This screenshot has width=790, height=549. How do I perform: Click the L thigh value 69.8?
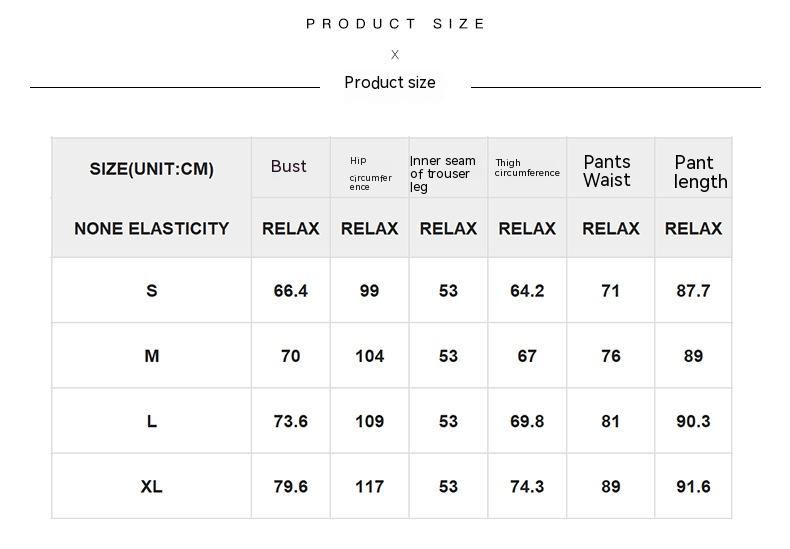[527, 421]
